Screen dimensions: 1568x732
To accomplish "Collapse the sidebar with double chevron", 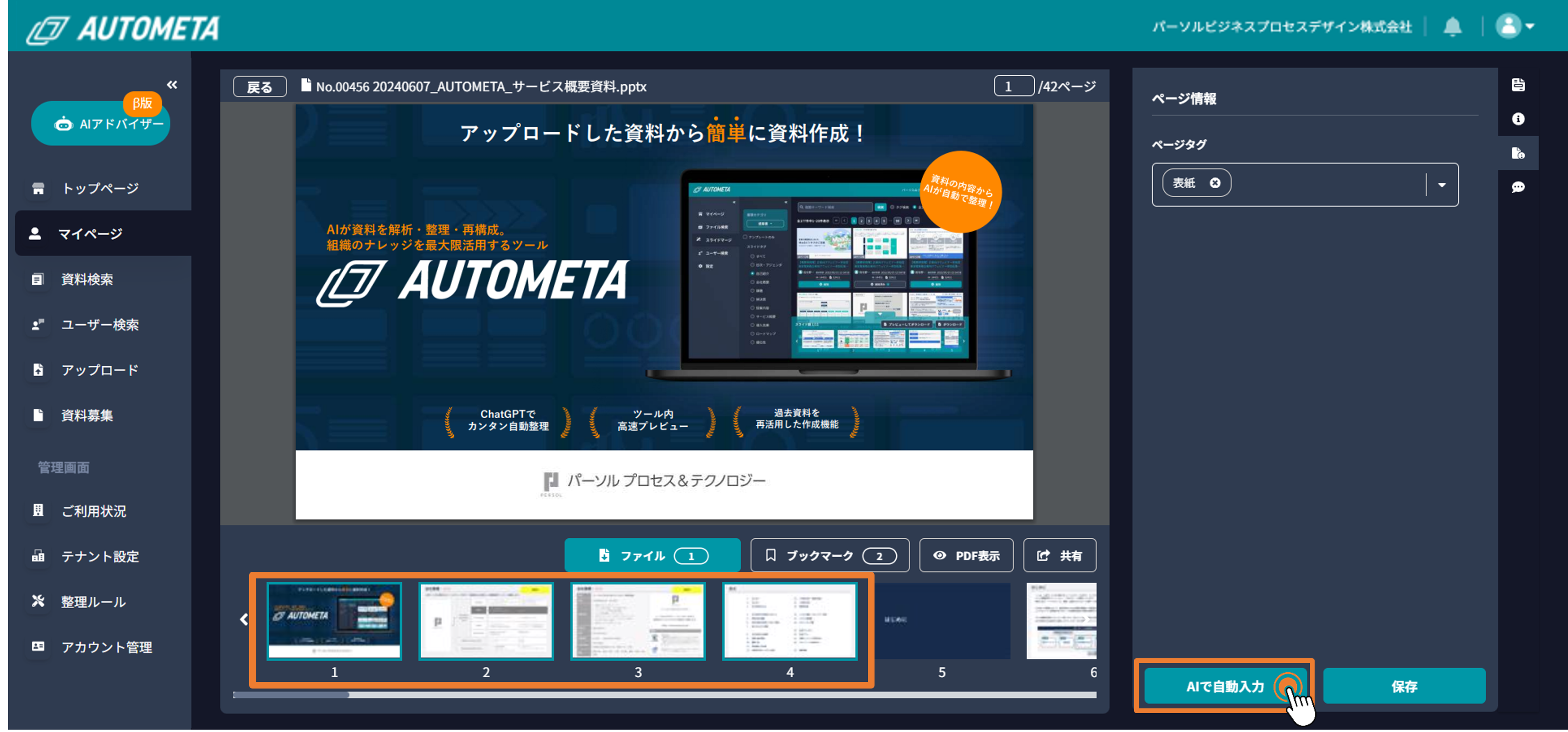I will (172, 85).
